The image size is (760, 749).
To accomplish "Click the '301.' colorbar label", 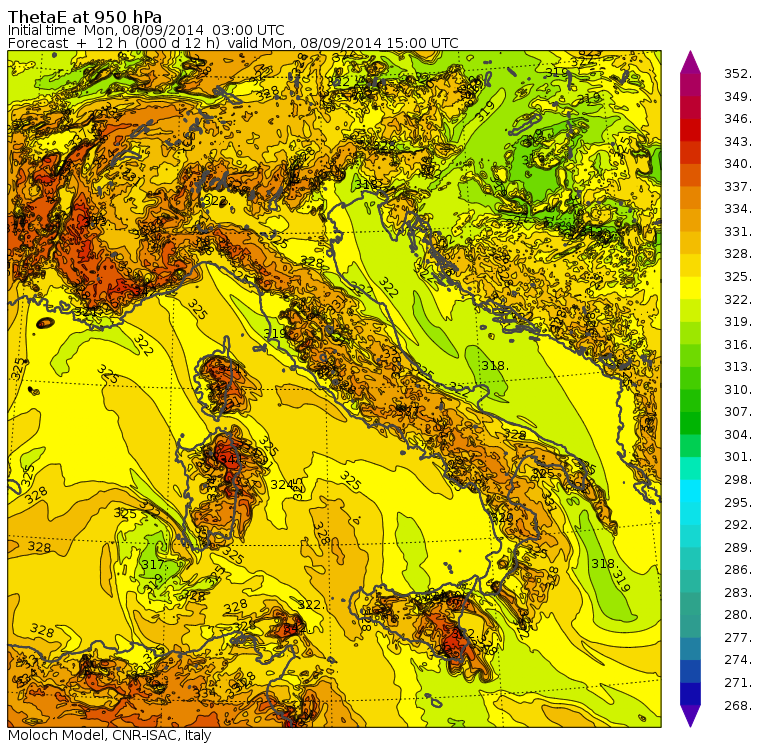I will 738,457.
